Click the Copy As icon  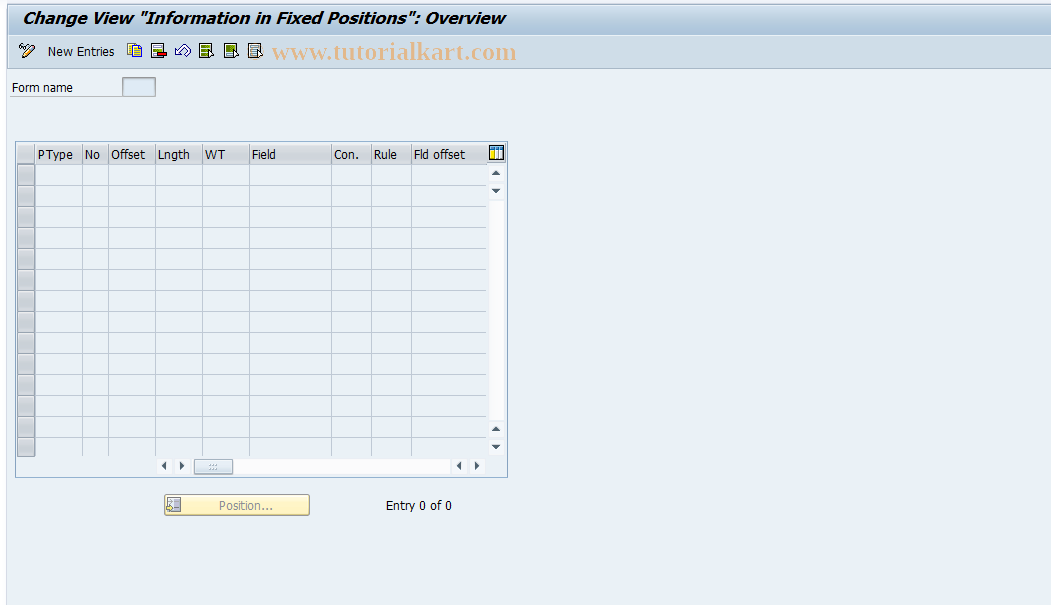(135, 51)
